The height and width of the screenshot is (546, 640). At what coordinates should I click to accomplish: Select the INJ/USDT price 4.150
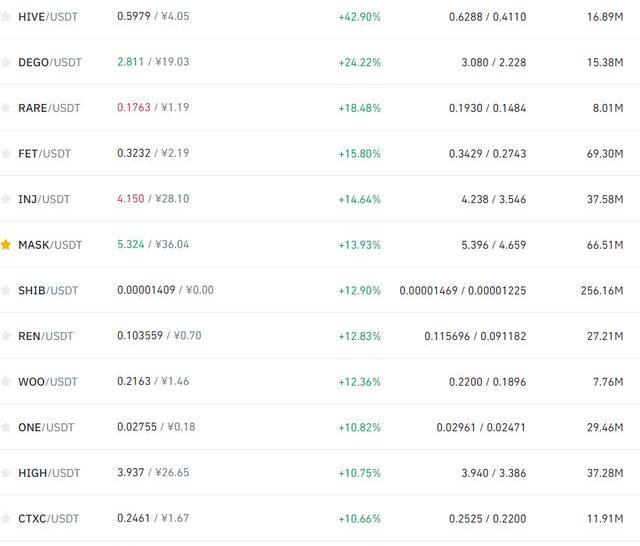[130, 199]
